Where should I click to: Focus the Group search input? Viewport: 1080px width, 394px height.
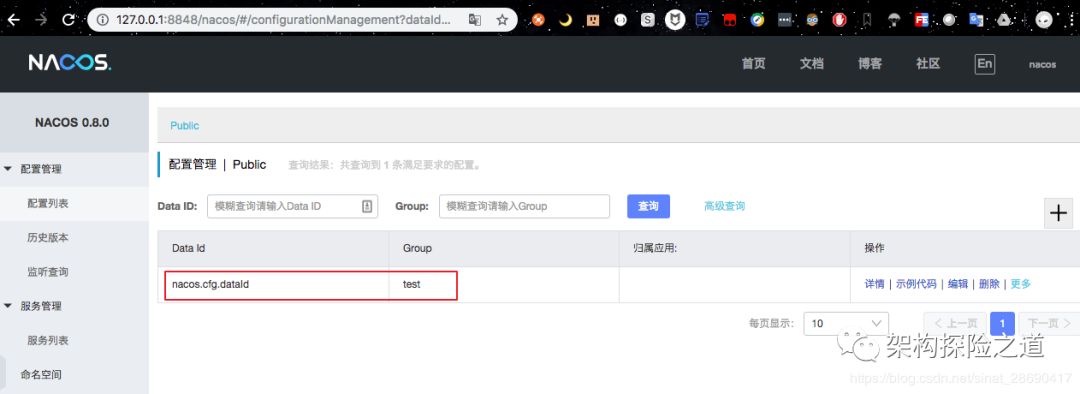coord(524,206)
